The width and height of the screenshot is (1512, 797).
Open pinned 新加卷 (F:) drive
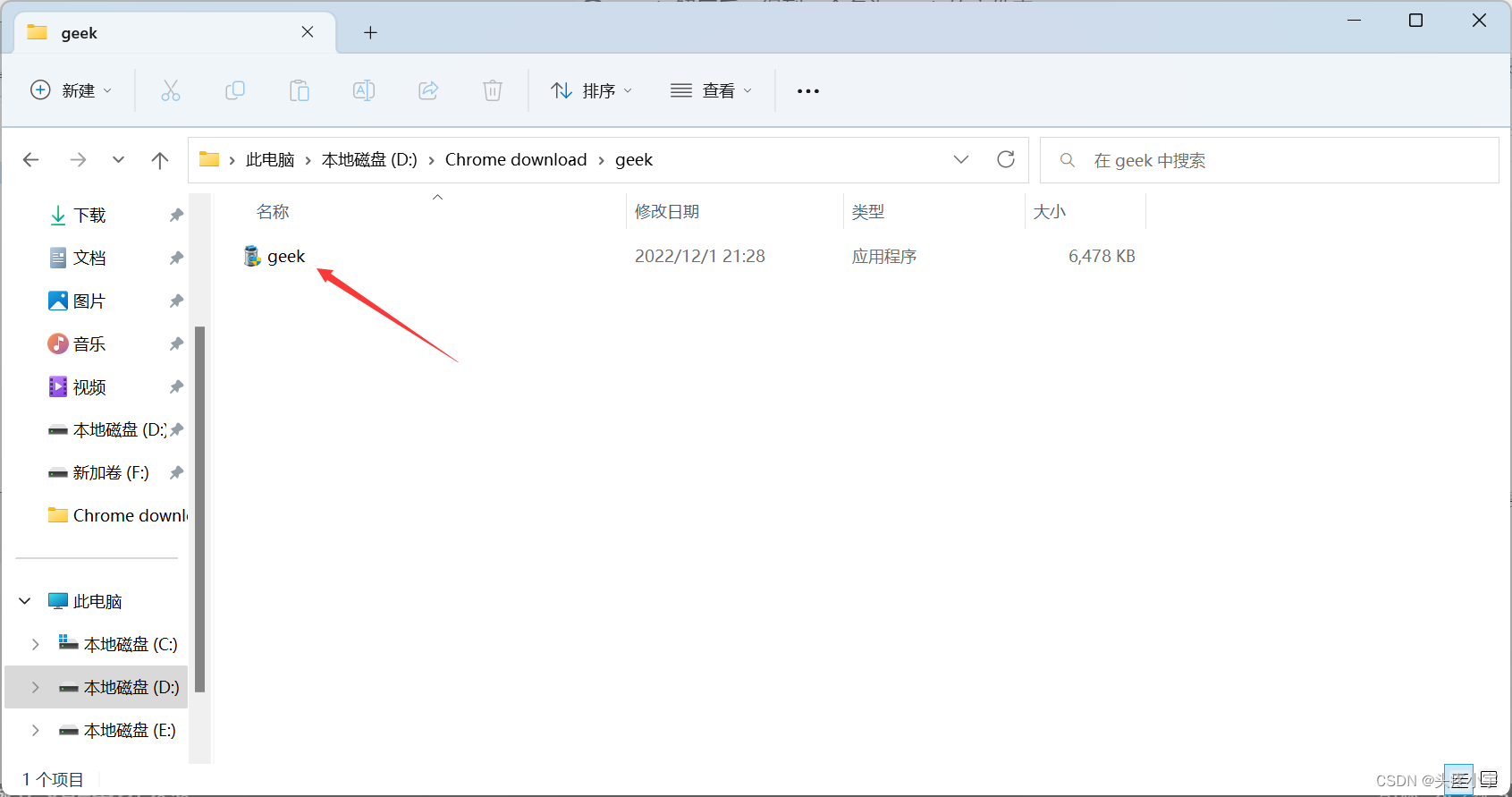(98, 473)
